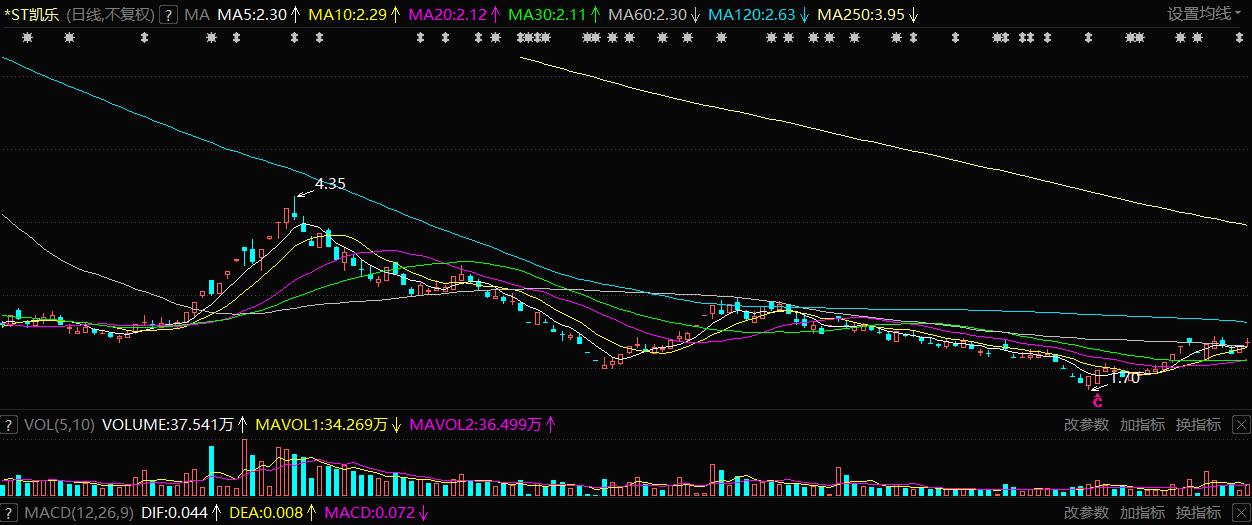Click 改参数 in the MACD panel
Image resolution: width=1252 pixels, height=525 pixels.
pos(1086,513)
